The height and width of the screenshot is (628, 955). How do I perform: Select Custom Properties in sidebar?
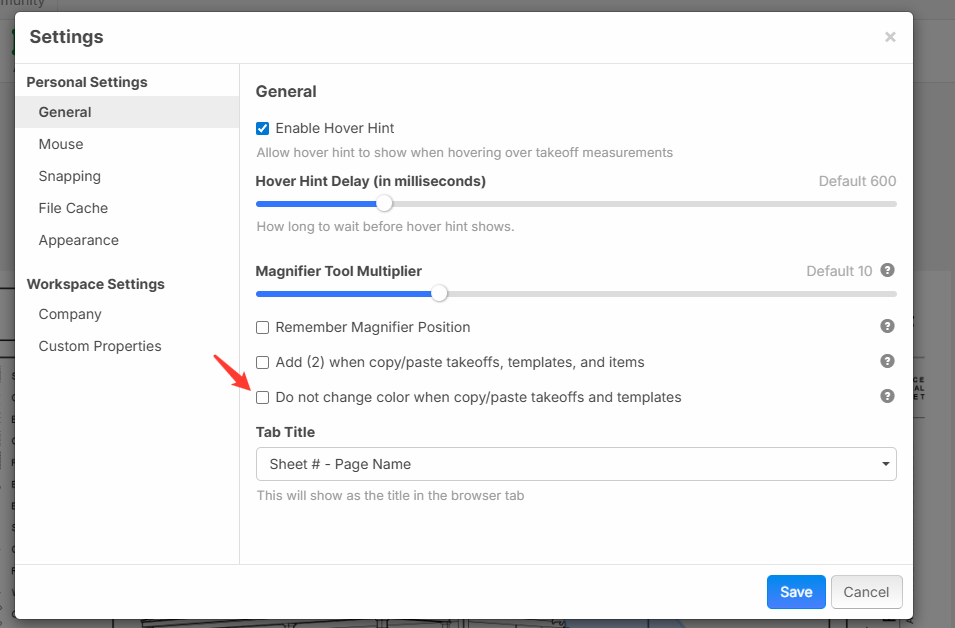pyautogui.click(x=100, y=346)
